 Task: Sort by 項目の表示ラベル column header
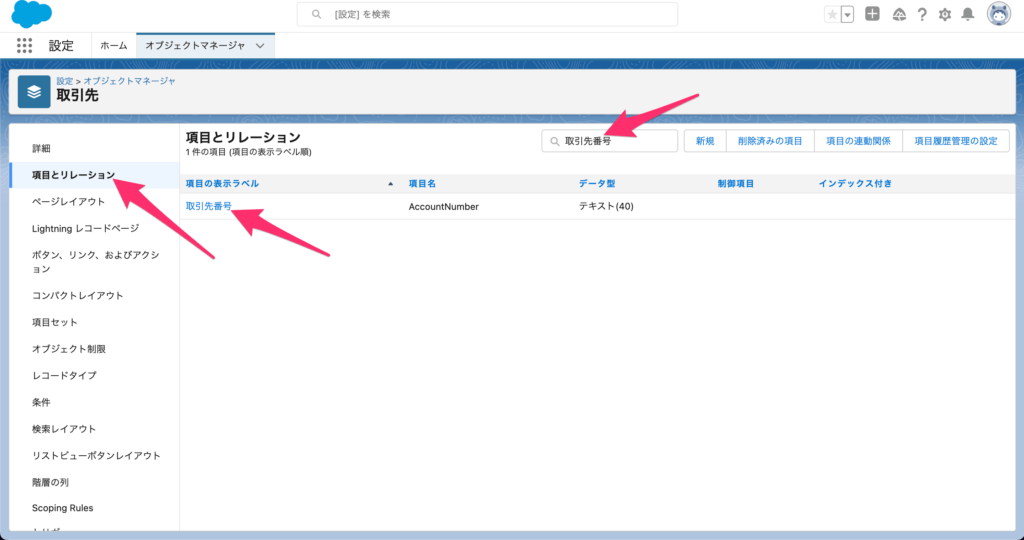click(x=223, y=183)
